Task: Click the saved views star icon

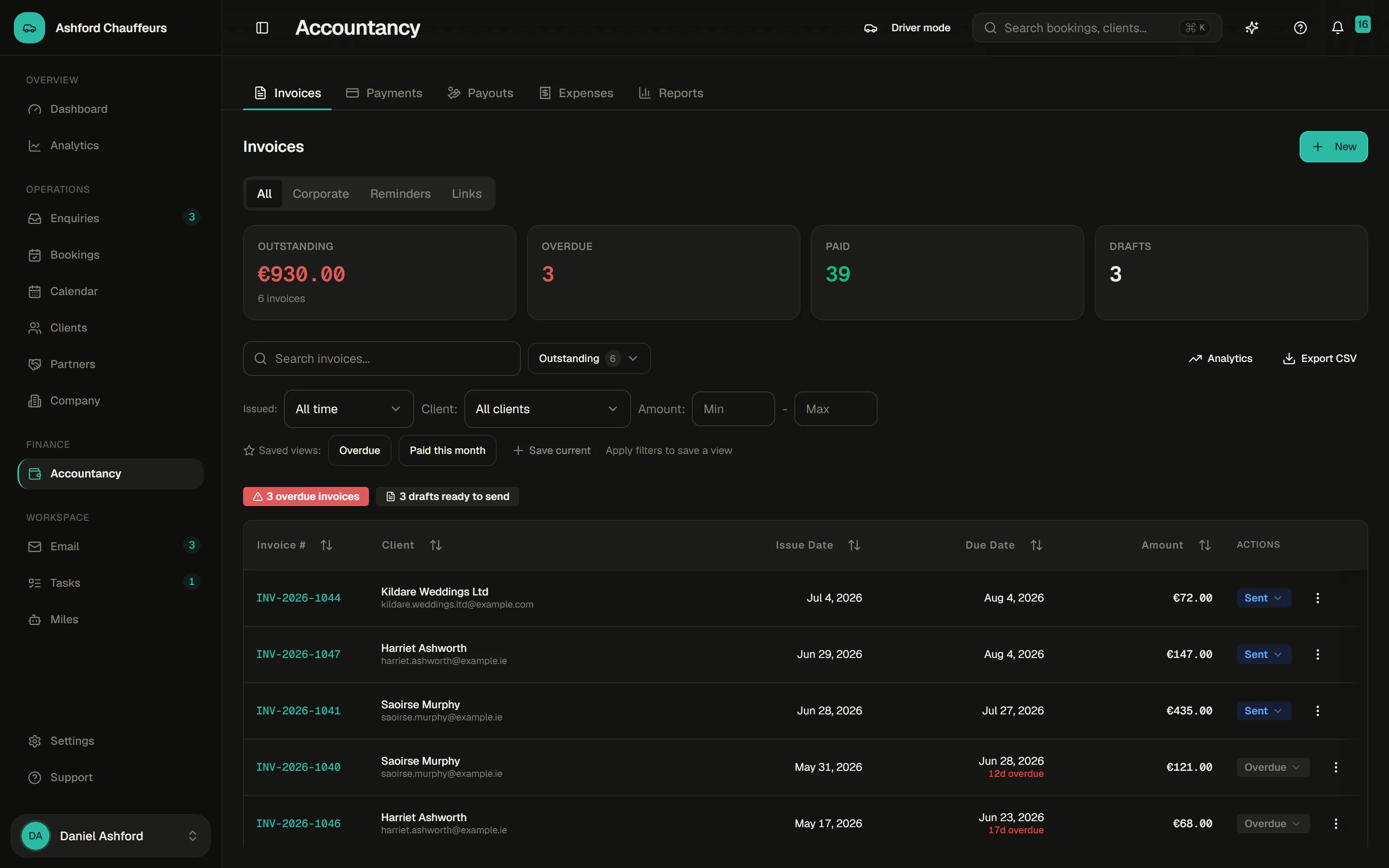Action: tap(249, 450)
